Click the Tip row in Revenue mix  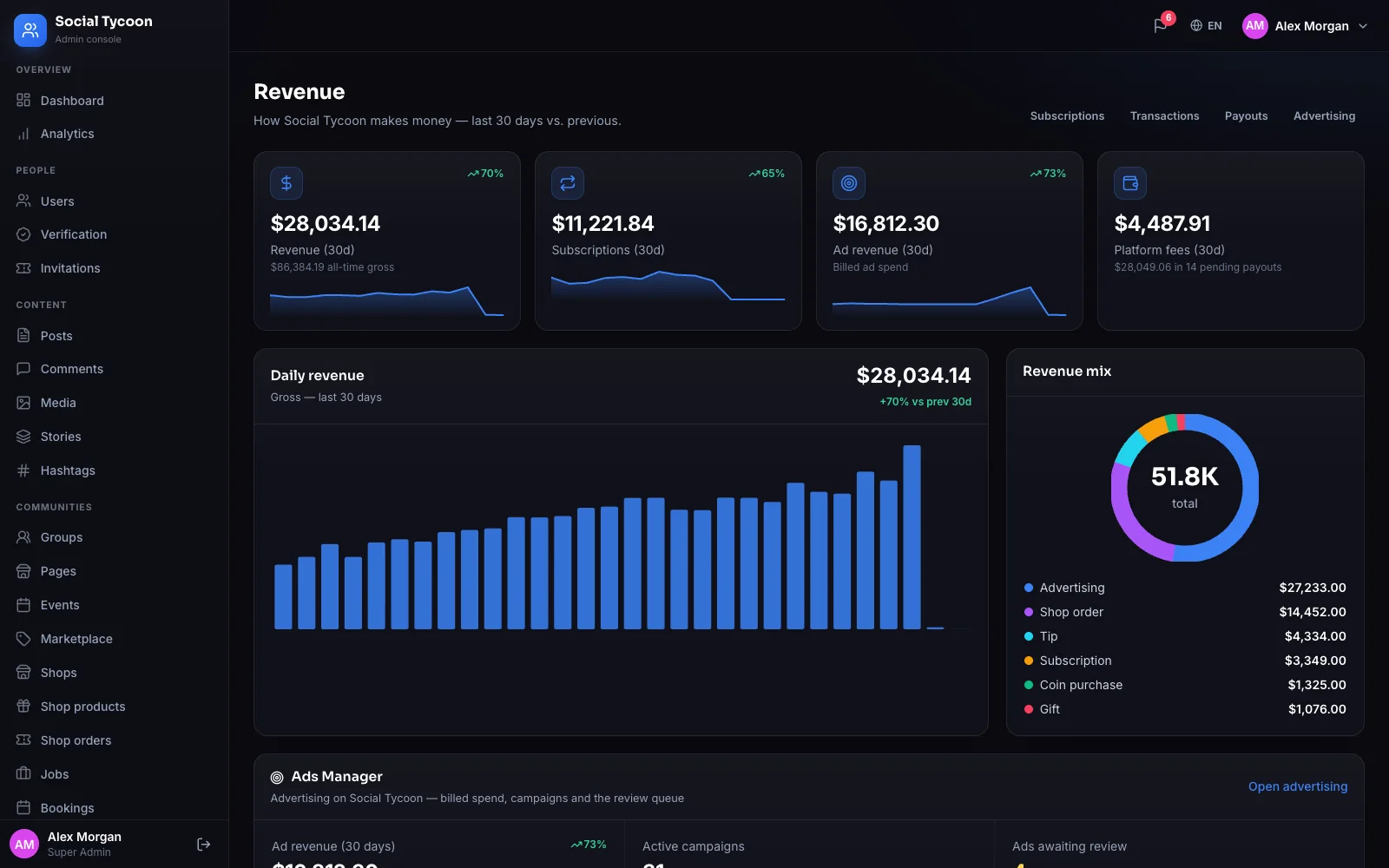[1185, 636]
